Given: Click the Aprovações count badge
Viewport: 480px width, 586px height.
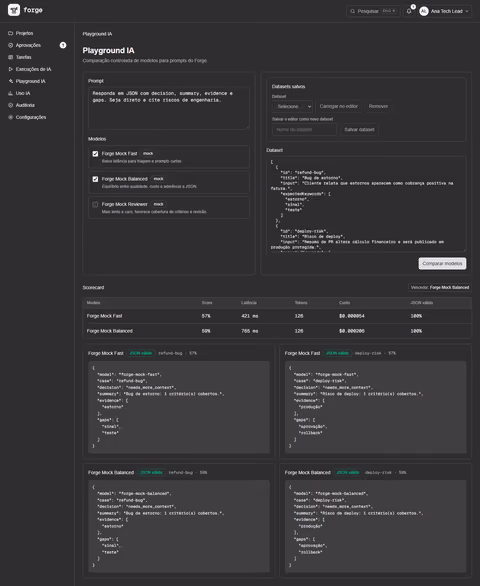Looking at the screenshot, I should [x=63, y=45].
